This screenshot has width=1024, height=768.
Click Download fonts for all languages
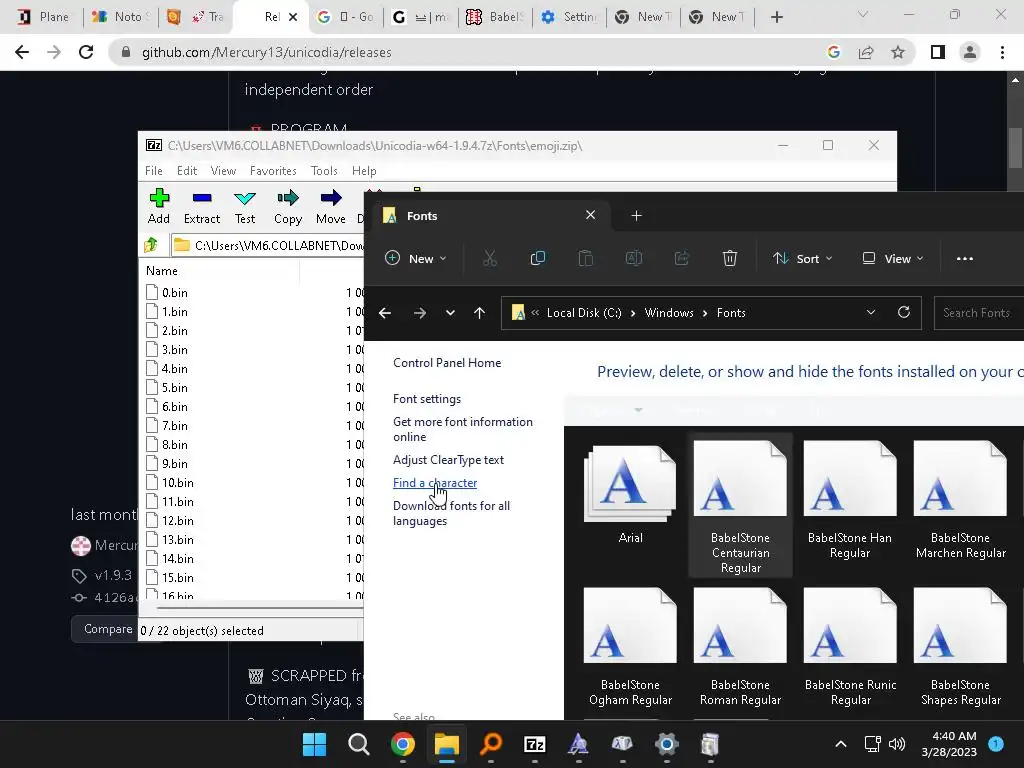coord(451,513)
